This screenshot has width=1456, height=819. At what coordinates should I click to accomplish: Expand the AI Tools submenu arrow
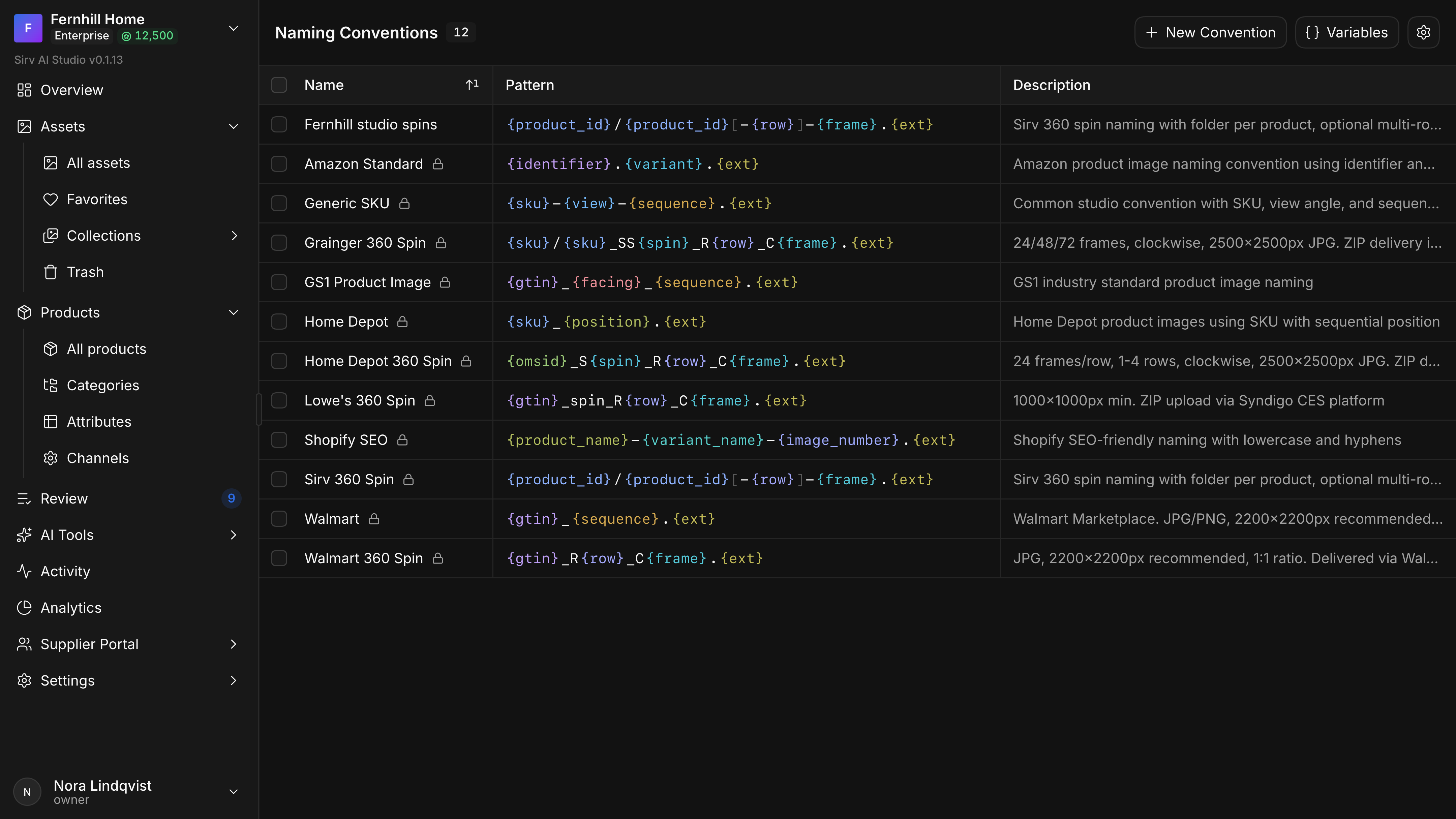pos(234,535)
